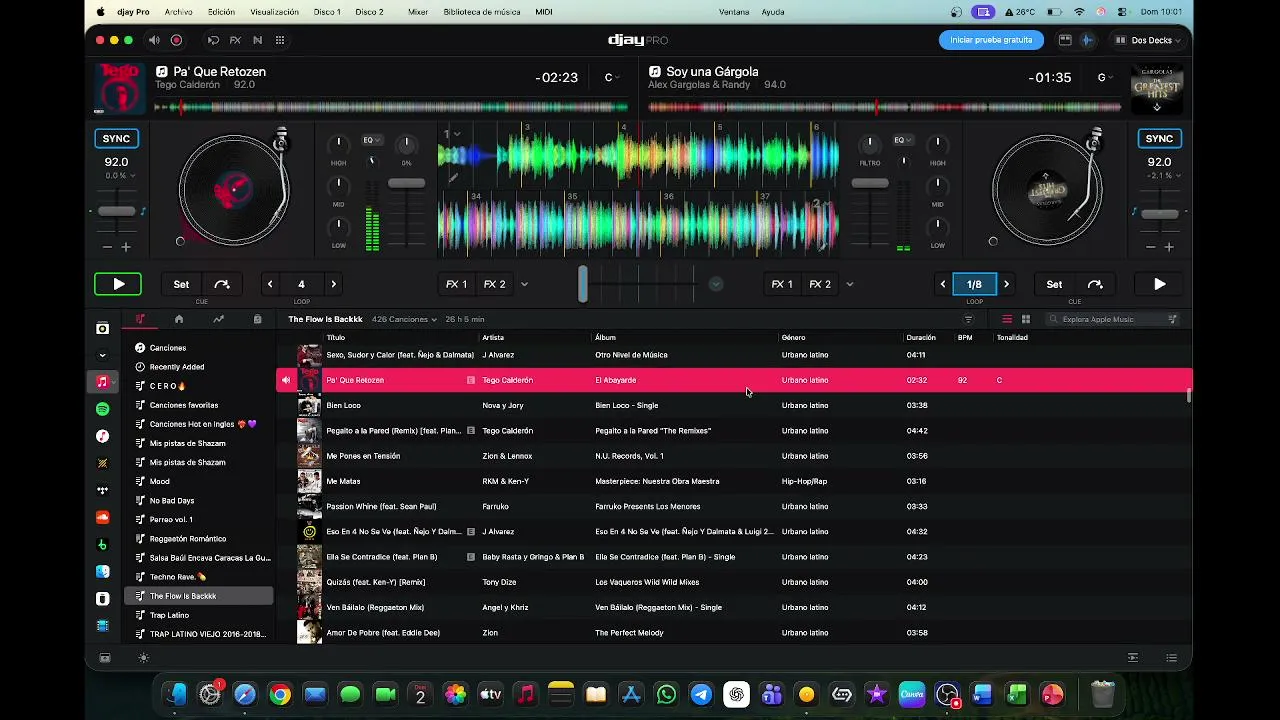
Task: Open the Finder files source in the sidebar
Action: [x=102, y=572]
